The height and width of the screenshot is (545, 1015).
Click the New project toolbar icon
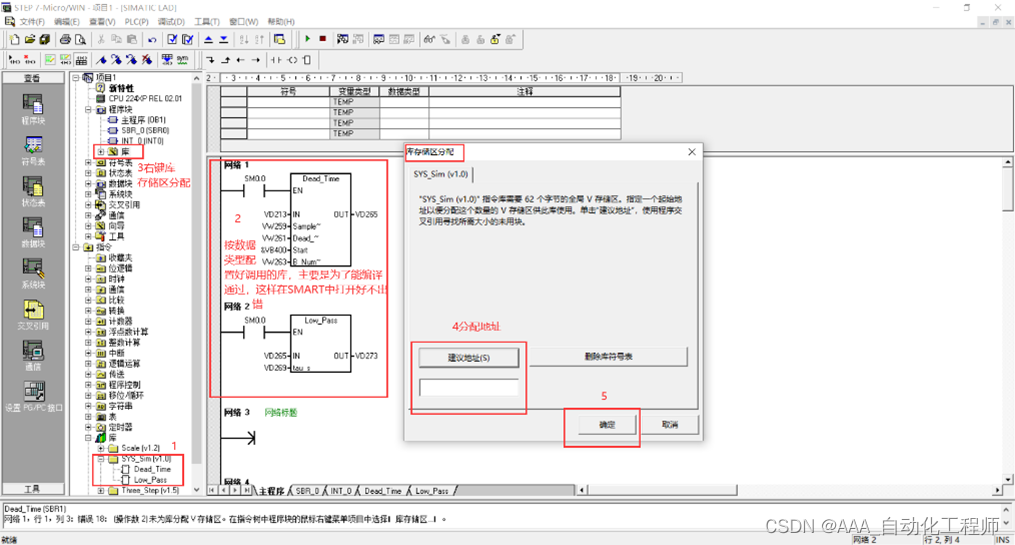[x=14, y=39]
